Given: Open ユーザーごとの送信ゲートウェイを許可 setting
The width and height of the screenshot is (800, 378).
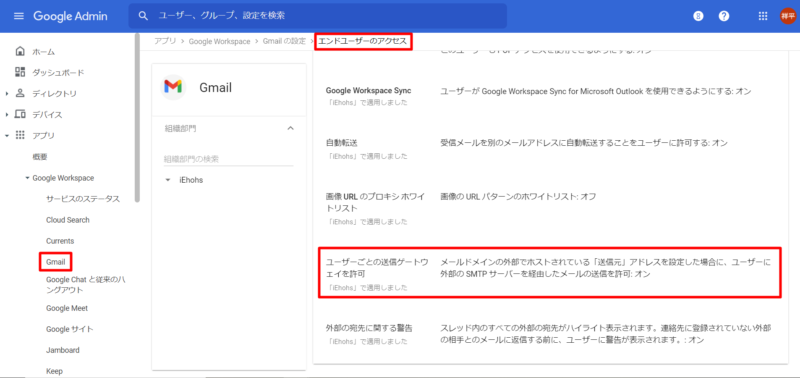Looking at the screenshot, I should coord(377,268).
